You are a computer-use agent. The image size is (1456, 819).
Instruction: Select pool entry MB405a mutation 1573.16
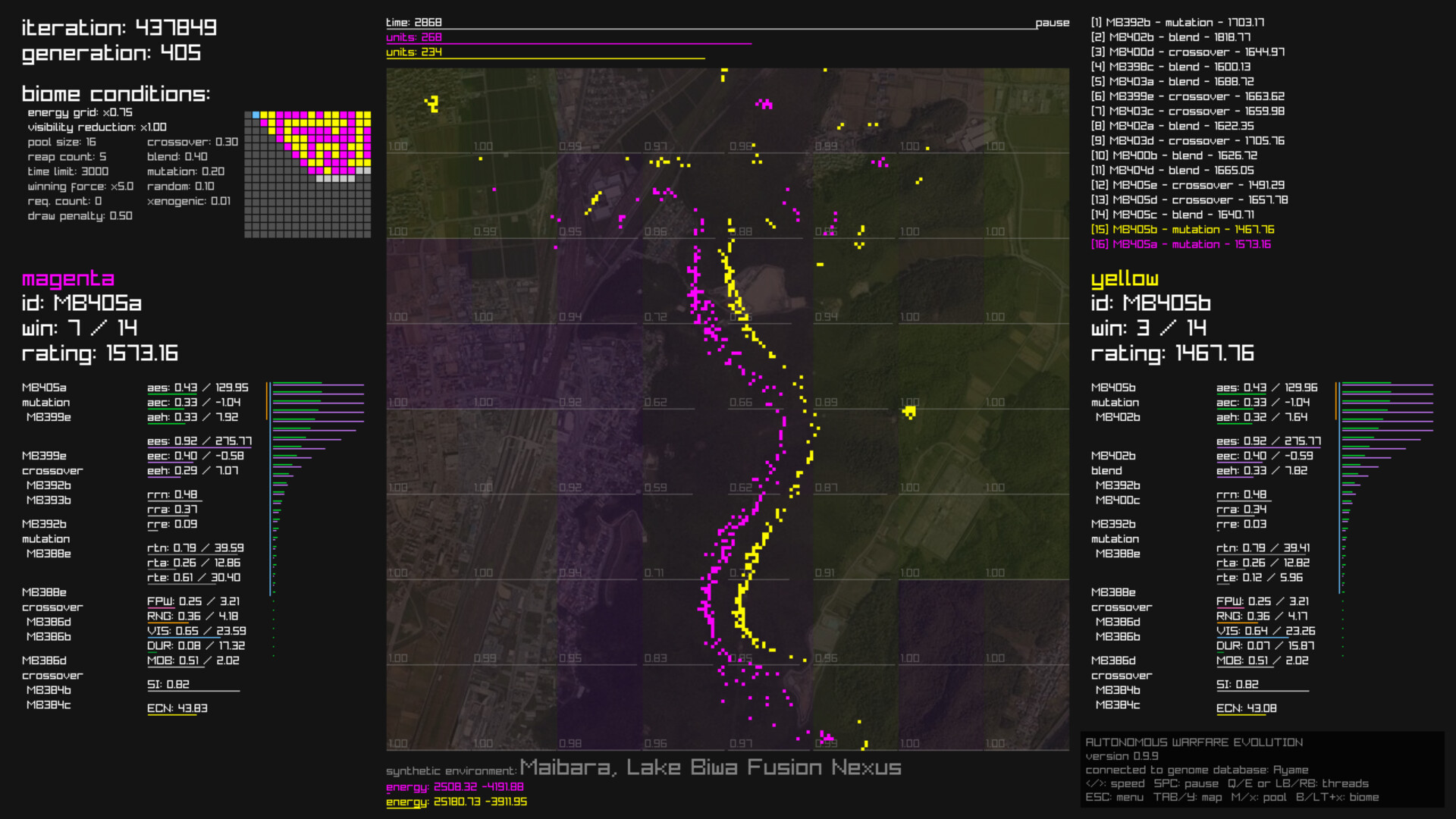1181,244
